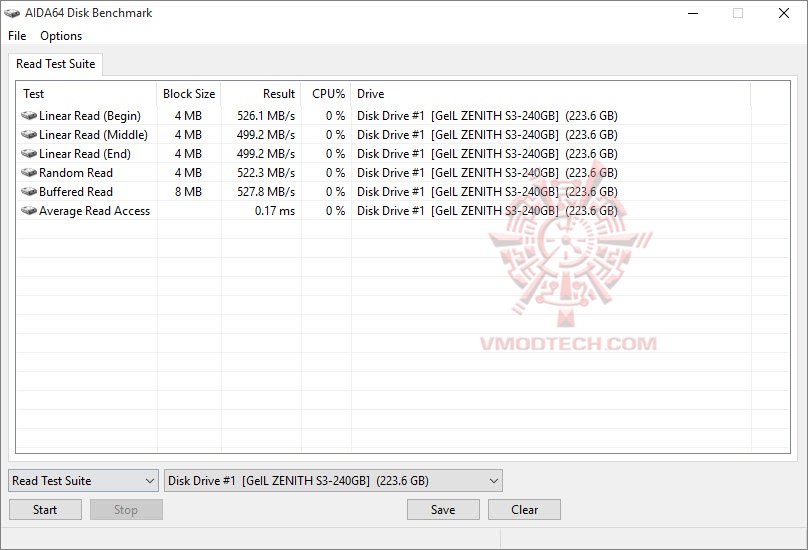Viewport: 808px width, 550px height.
Task: Click the 522.3 MB/s result value
Action: 266,173
